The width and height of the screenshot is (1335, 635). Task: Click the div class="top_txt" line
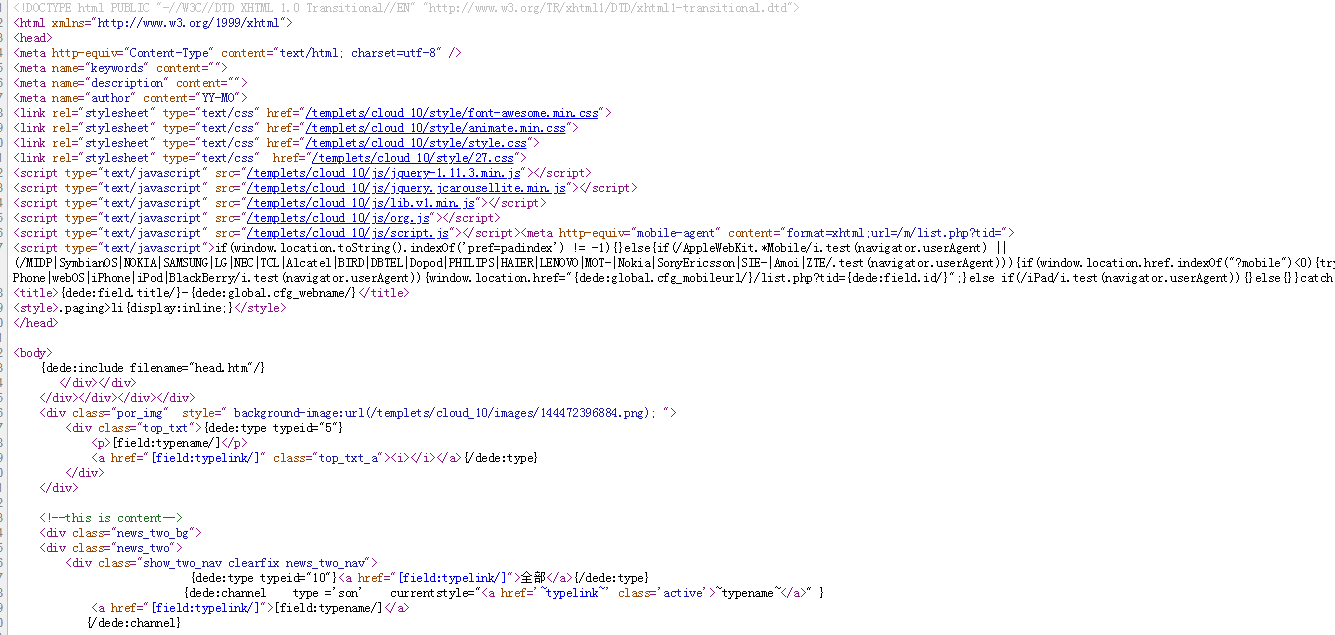[x=205, y=428]
